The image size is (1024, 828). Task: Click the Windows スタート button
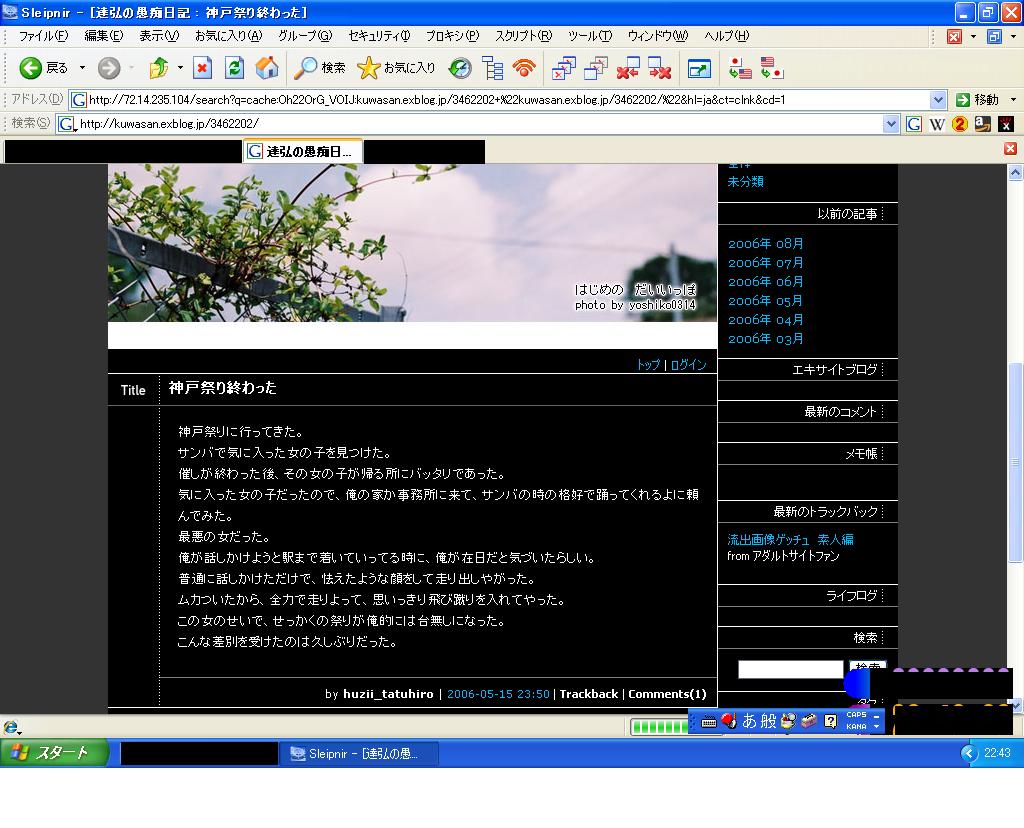54,753
